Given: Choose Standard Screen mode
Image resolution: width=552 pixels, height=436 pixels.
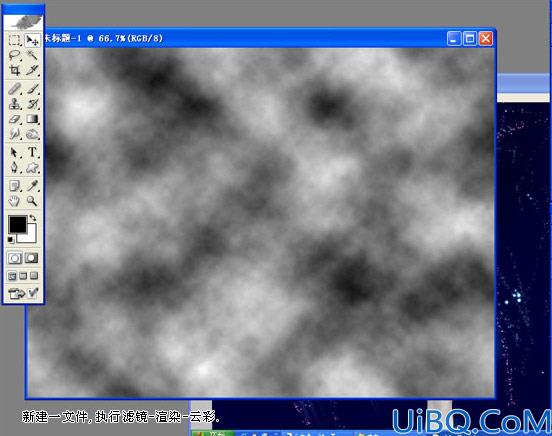Looking at the screenshot, I should [12, 276].
